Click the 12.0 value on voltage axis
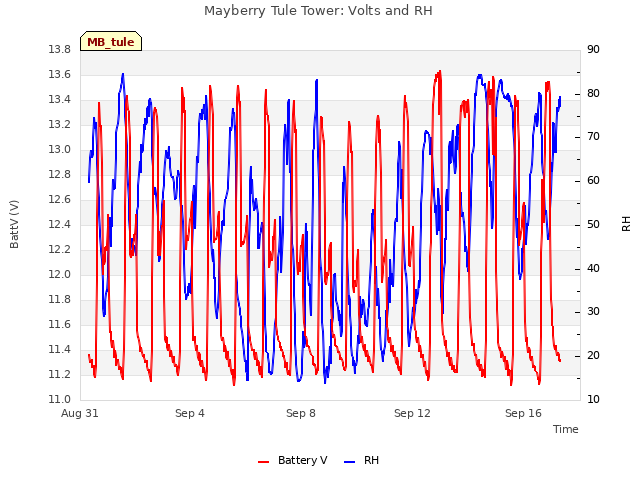640x480 pixels. coord(60,274)
